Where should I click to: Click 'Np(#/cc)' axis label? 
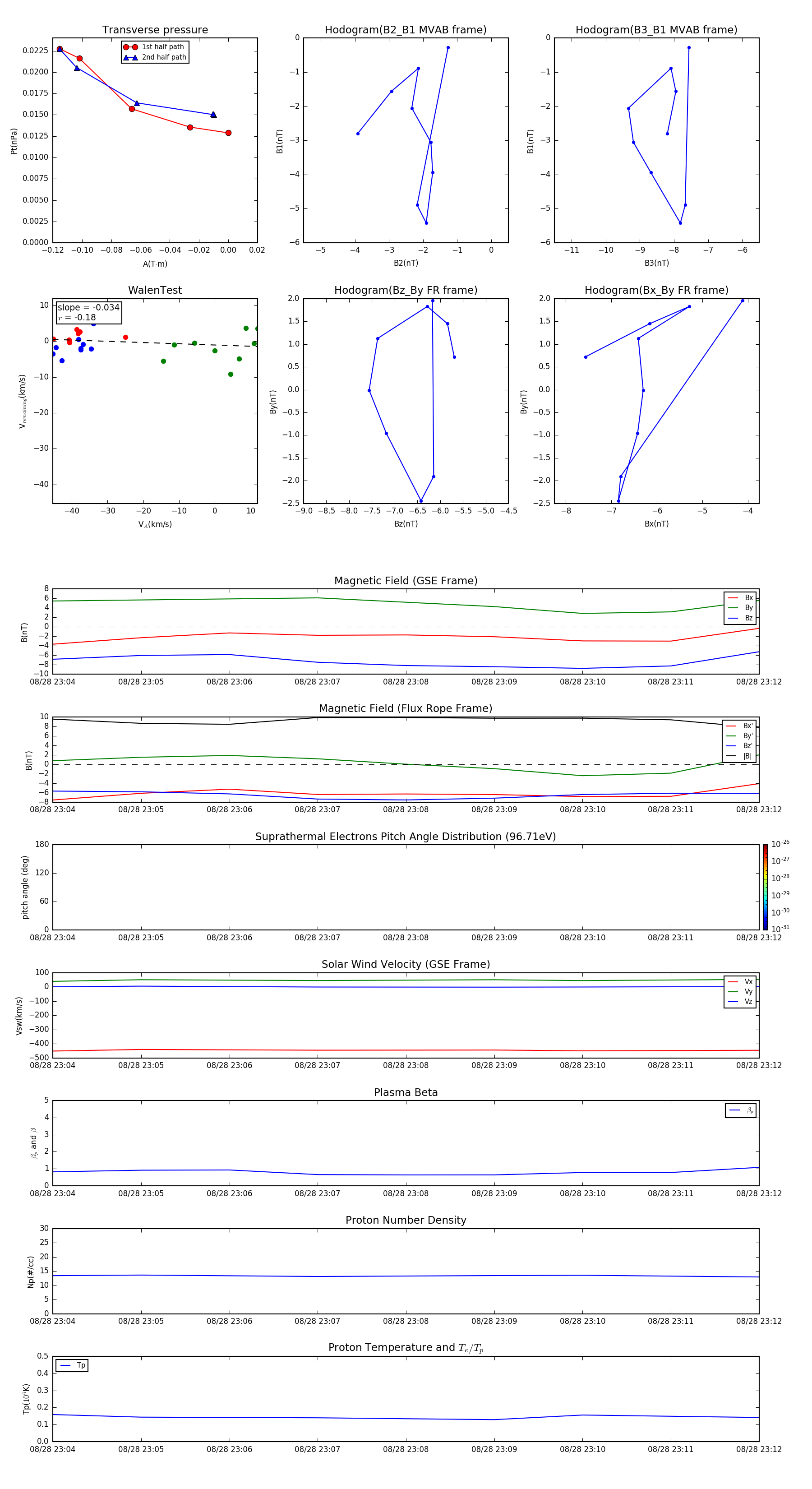(x=31, y=1272)
